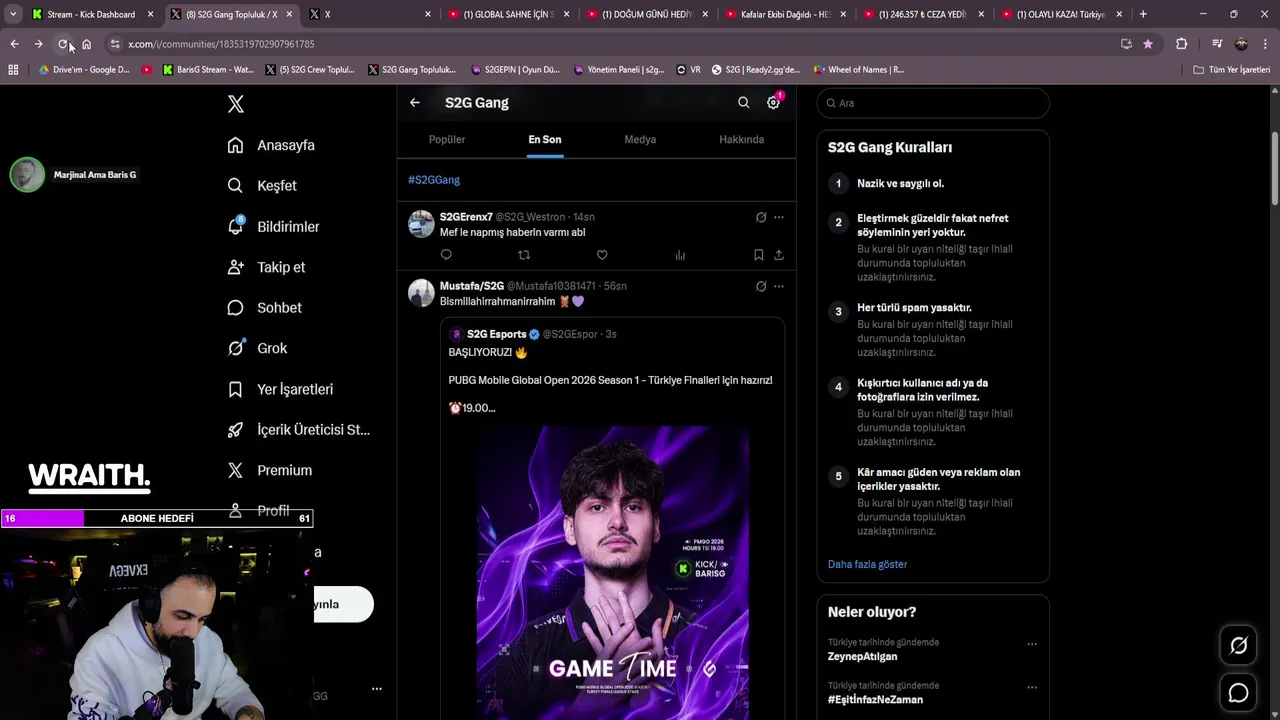Share S2GErenx7's post
This screenshot has height=720, width=1280.
coord(779,255)
